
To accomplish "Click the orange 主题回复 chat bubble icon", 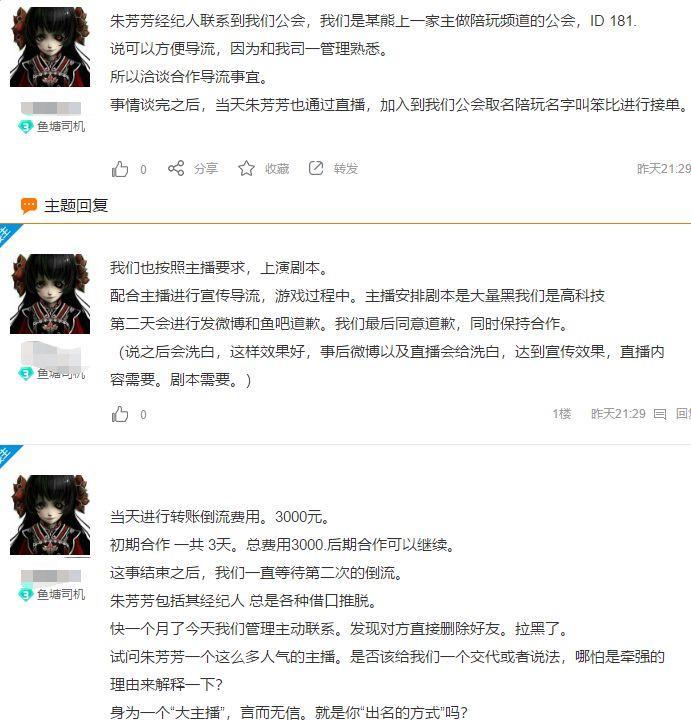I will point(29,205).
